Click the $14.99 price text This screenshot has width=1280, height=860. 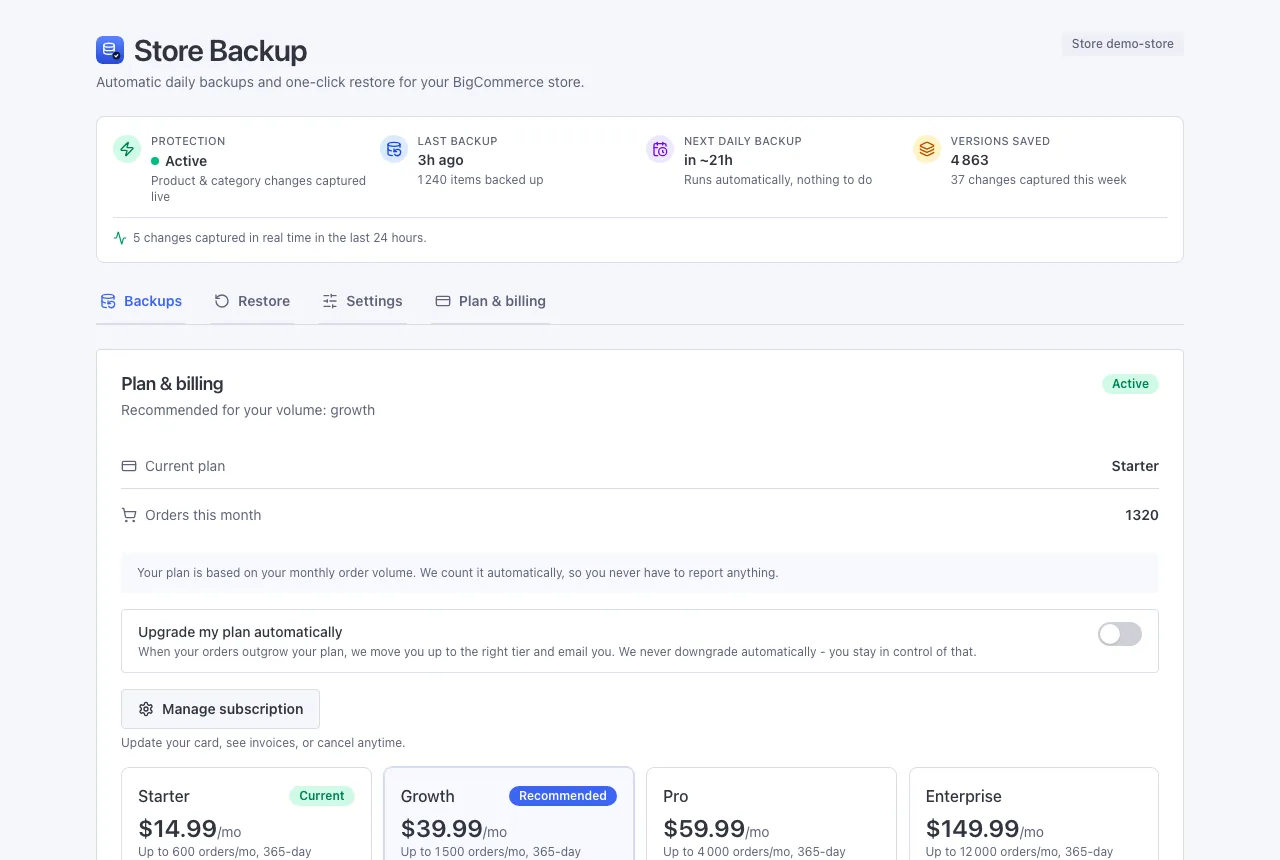178,829
